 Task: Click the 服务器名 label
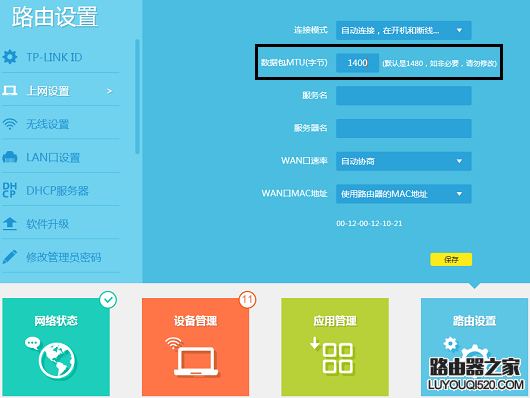310,128
